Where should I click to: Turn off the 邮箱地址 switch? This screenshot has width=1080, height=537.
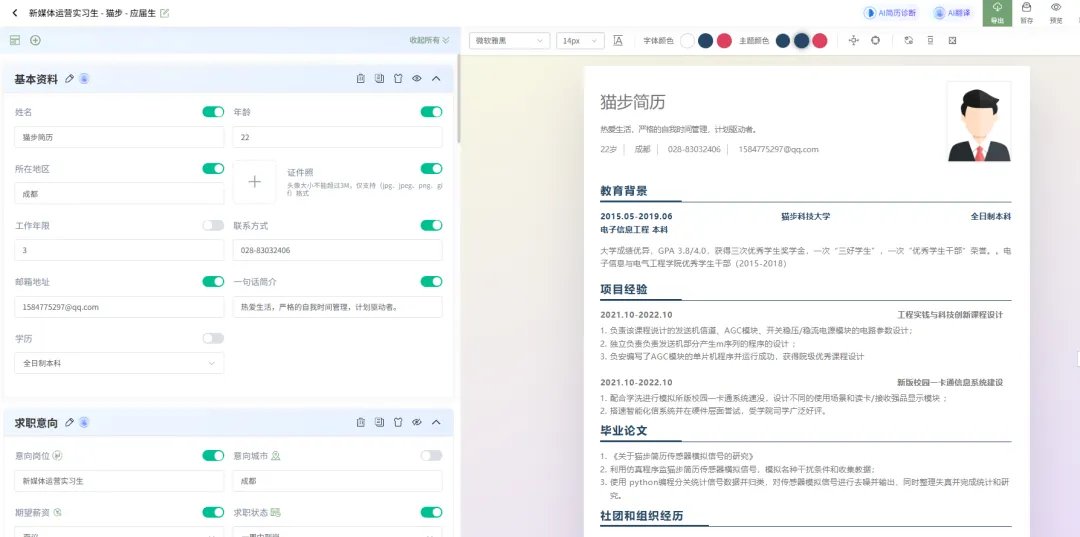[213, 282]
